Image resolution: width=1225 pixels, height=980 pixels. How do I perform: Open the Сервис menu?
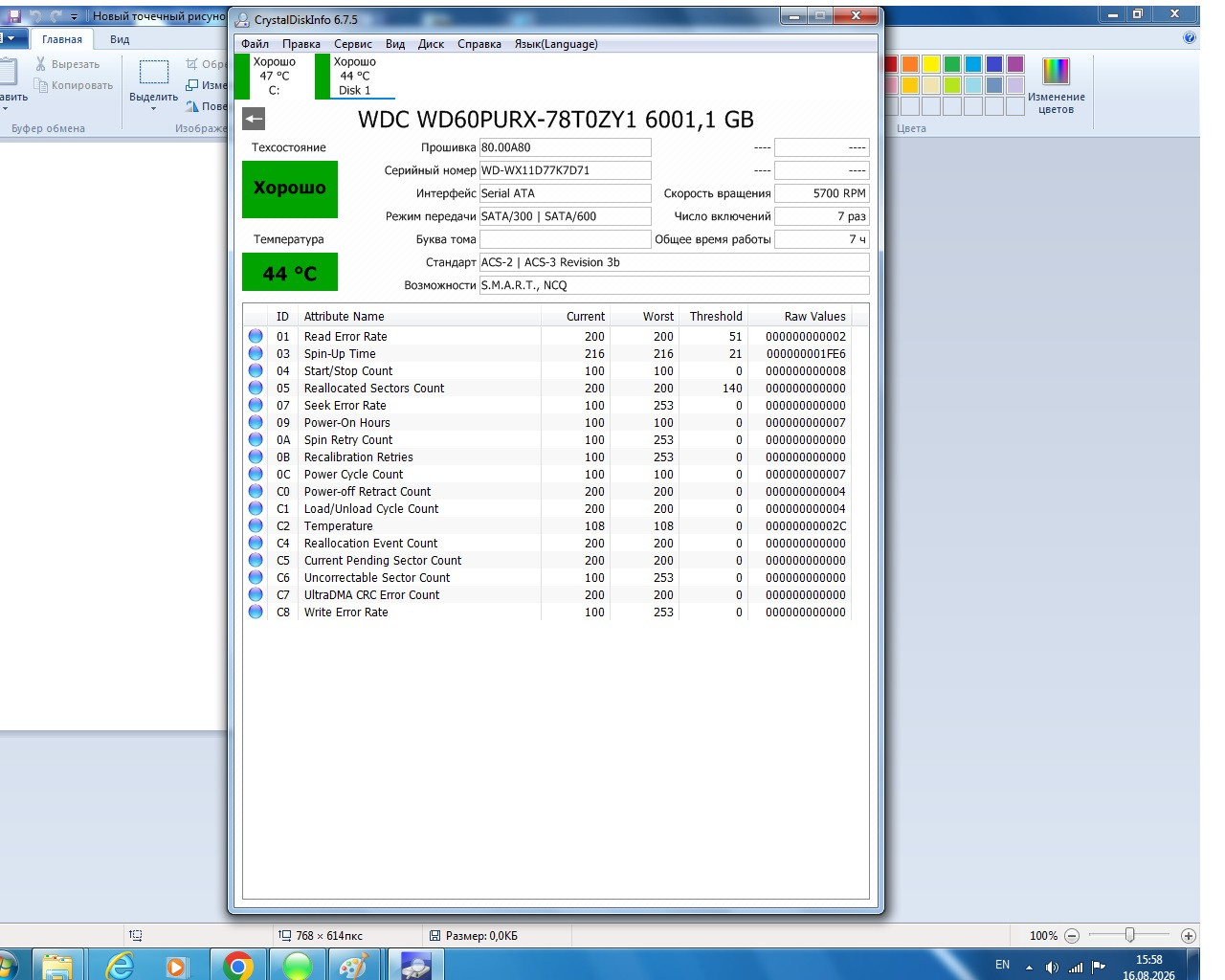[x=353, y=44]
